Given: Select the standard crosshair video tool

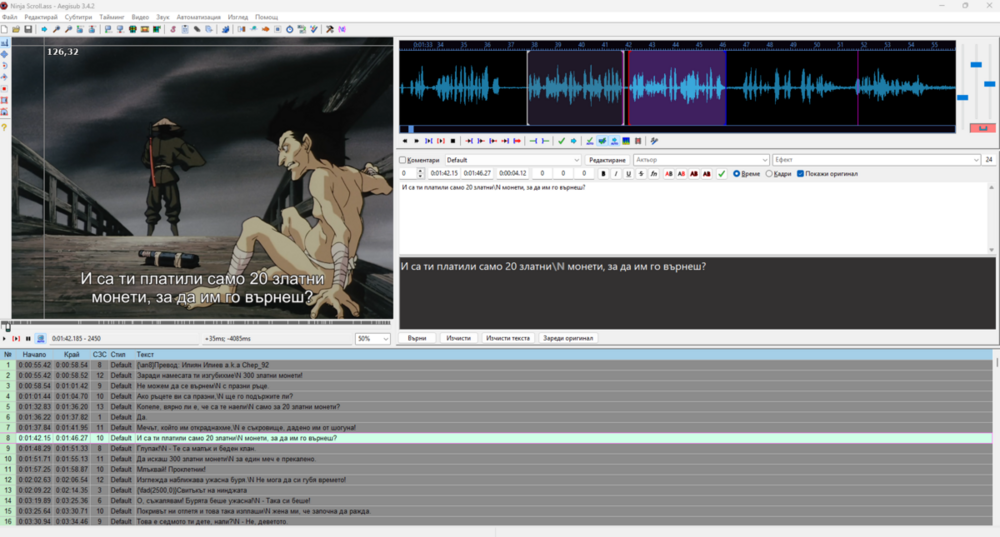Looking at the screenshot, I should [x=4, y=43].
